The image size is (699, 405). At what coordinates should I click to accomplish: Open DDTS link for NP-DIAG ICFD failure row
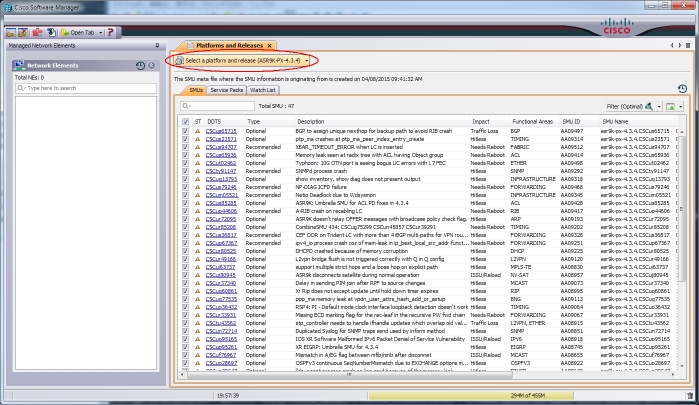[221, 187]
